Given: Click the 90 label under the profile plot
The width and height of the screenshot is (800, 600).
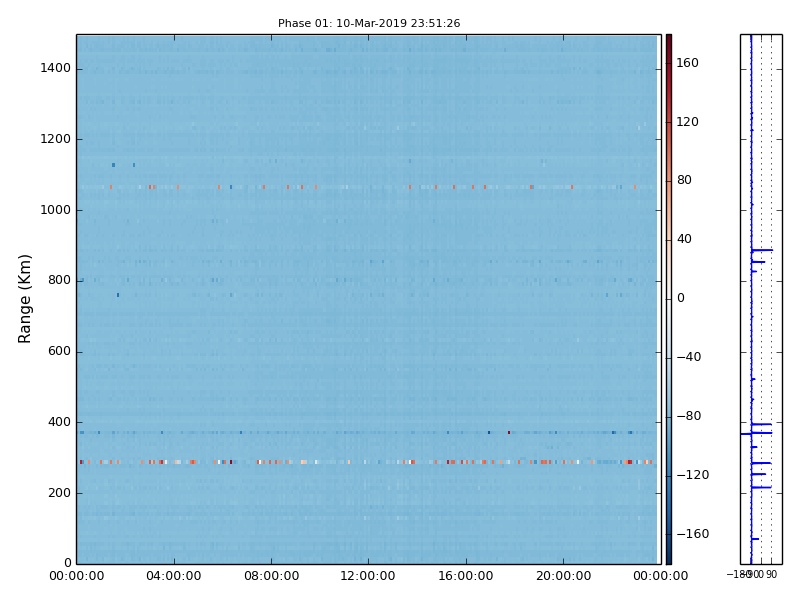Looking at the screenshot, I should pos(771,574).
